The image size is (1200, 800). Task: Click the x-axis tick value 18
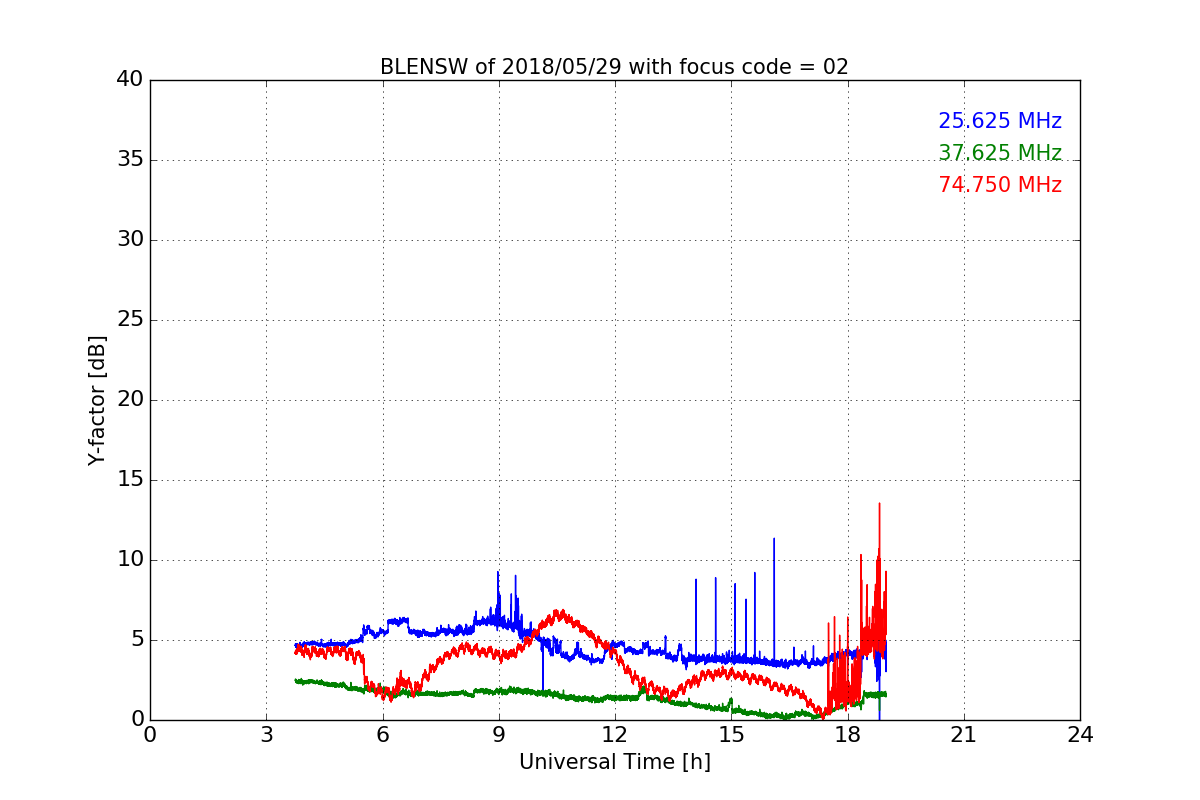847,735
